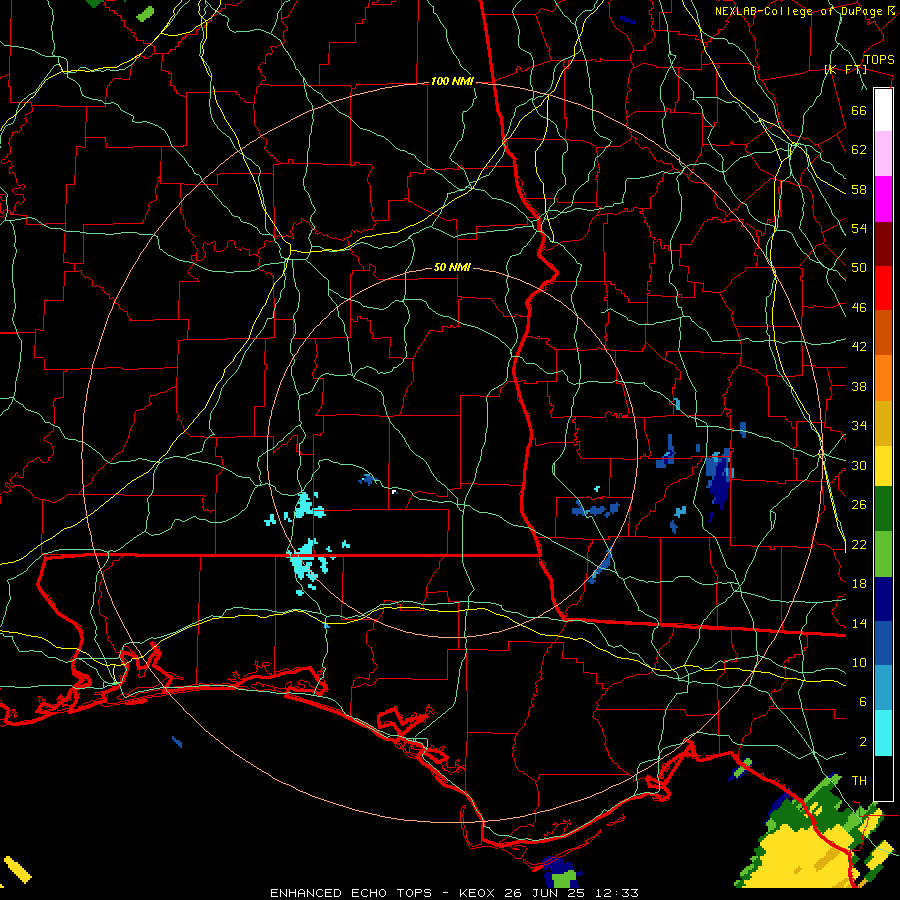Screen dimensions: 900x900
Task: Pick the navy blue legend swatch
Action: coord(883,599)
